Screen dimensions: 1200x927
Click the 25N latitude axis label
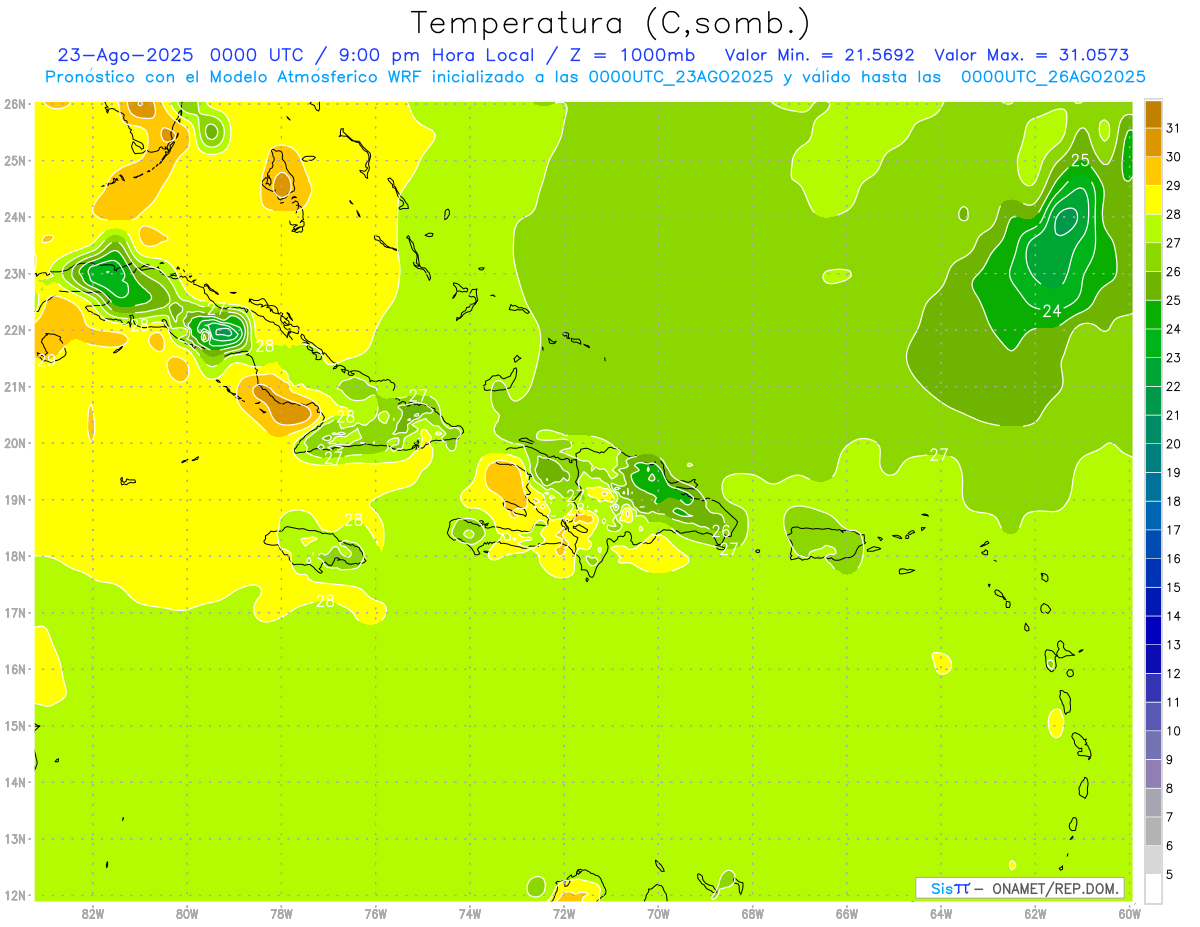[x=15, y=160]
